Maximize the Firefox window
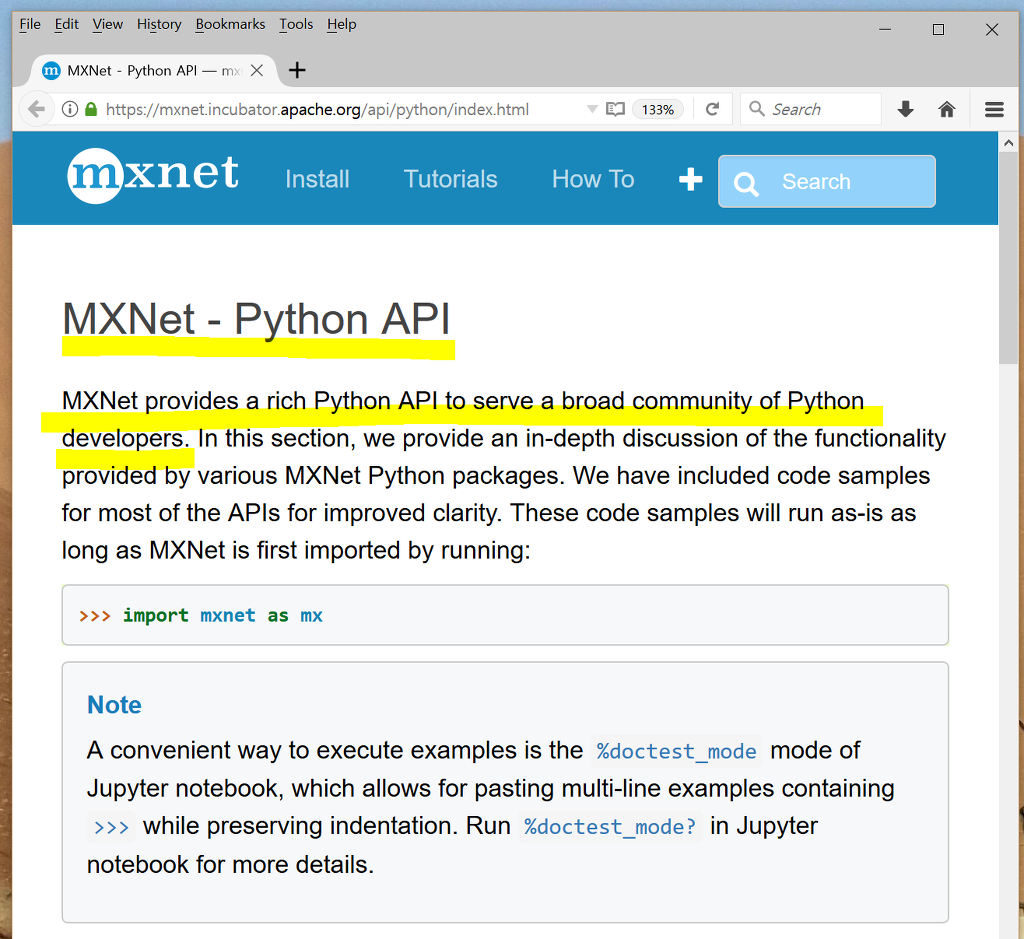 [x=938, y=29]
